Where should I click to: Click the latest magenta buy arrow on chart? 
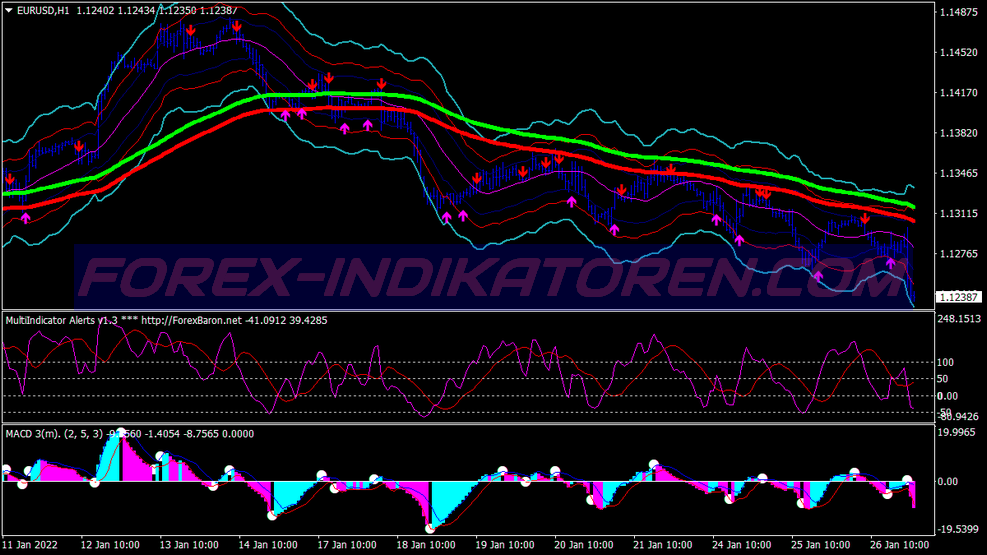tap(890, 263)
